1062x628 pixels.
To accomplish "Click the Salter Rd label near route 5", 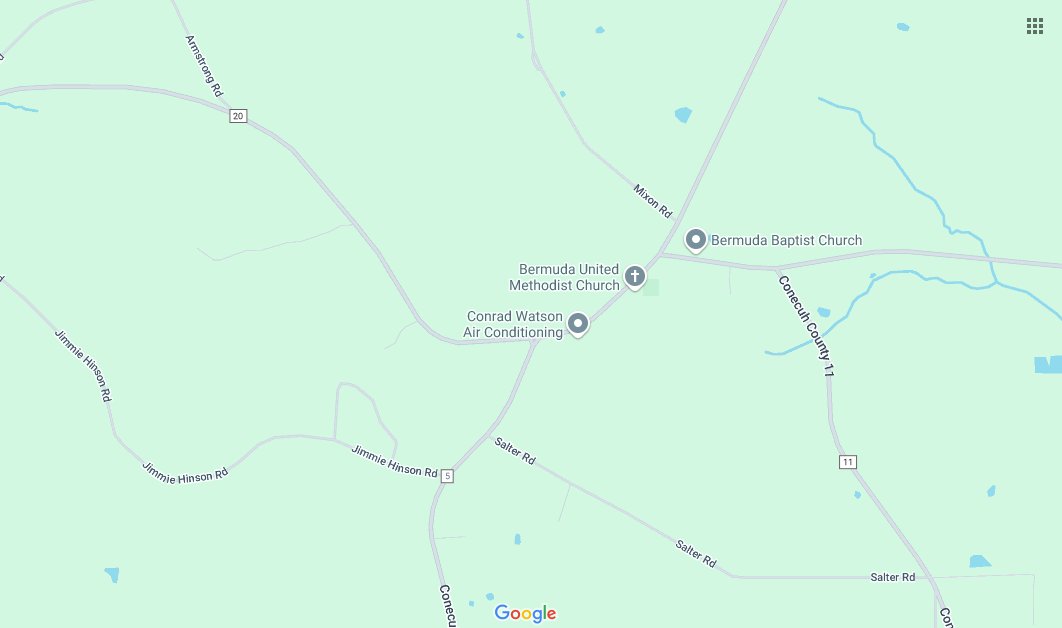I will pos(515,451).
